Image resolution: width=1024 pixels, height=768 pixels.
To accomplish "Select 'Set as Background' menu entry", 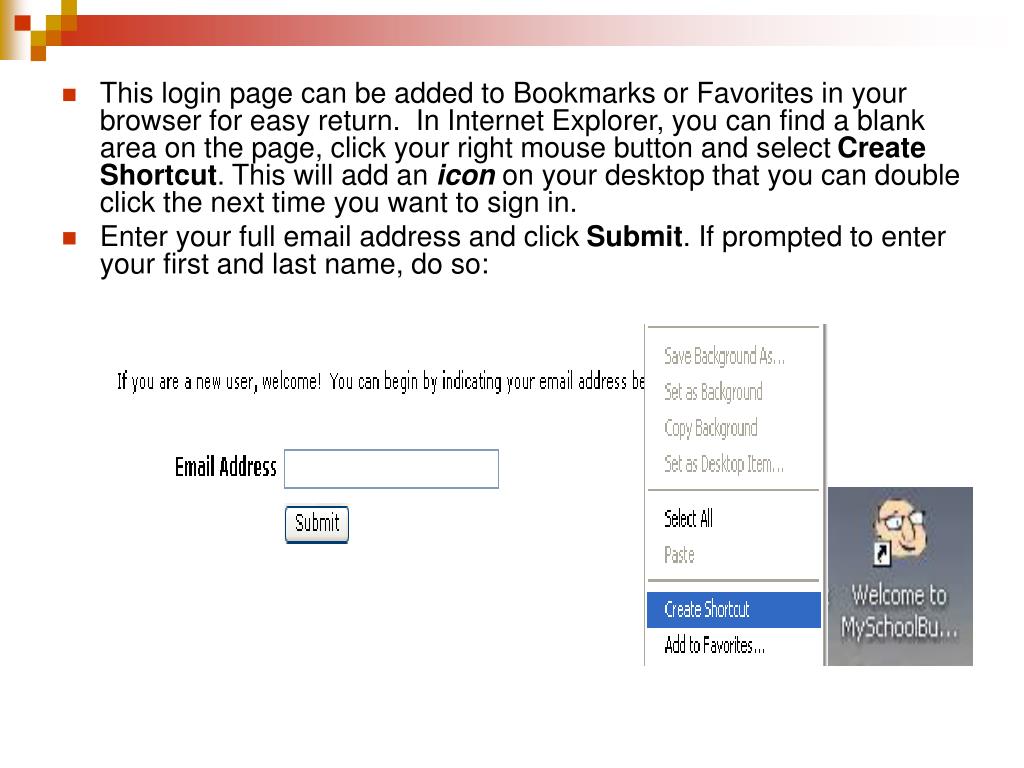I will pos(713,392).
